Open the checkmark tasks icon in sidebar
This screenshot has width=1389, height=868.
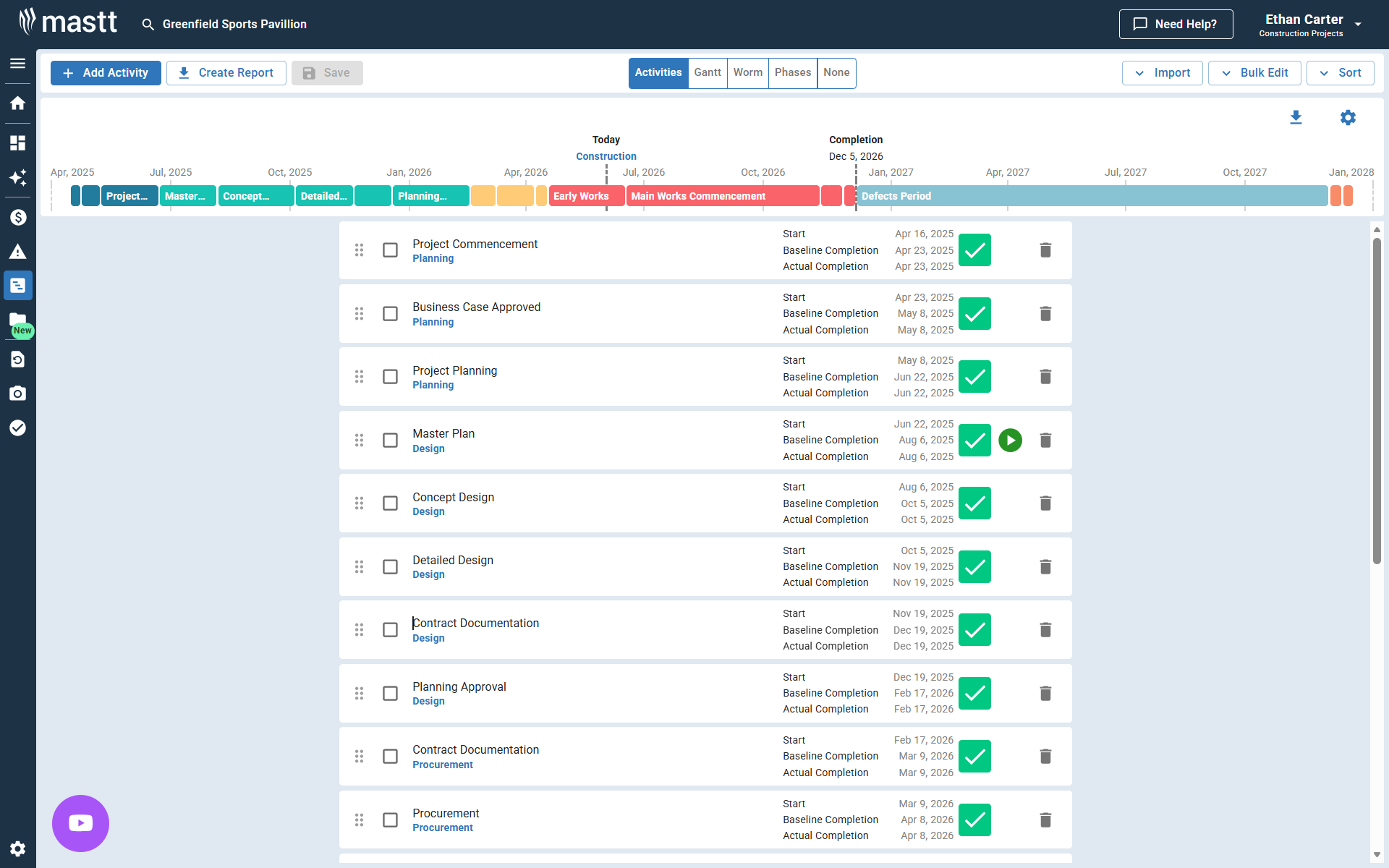18,427
